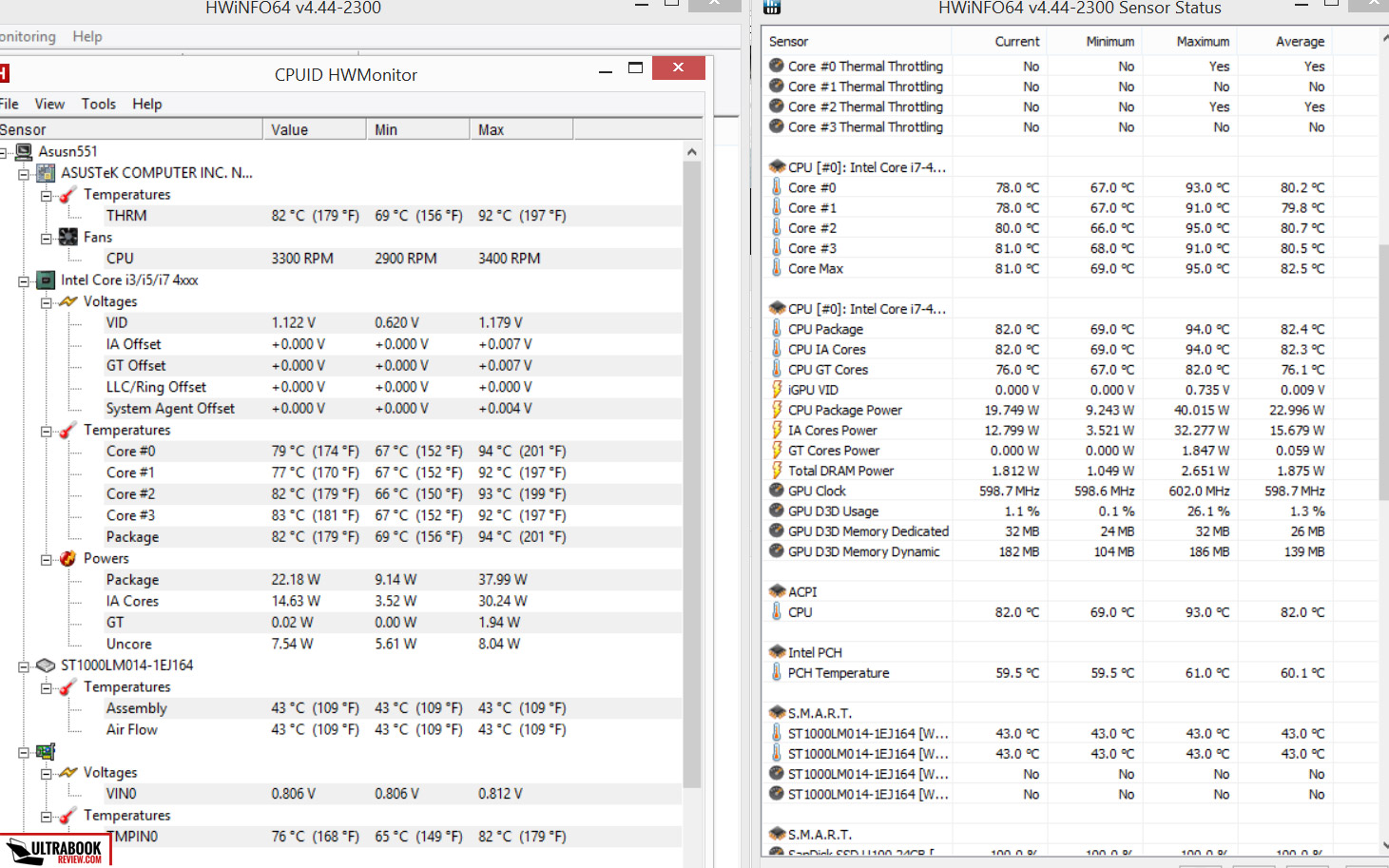This screenshot has height=868, width=1389.
Task: Collapse the Temperatures node containing Core #0
Action: click(x=46, y=431)
